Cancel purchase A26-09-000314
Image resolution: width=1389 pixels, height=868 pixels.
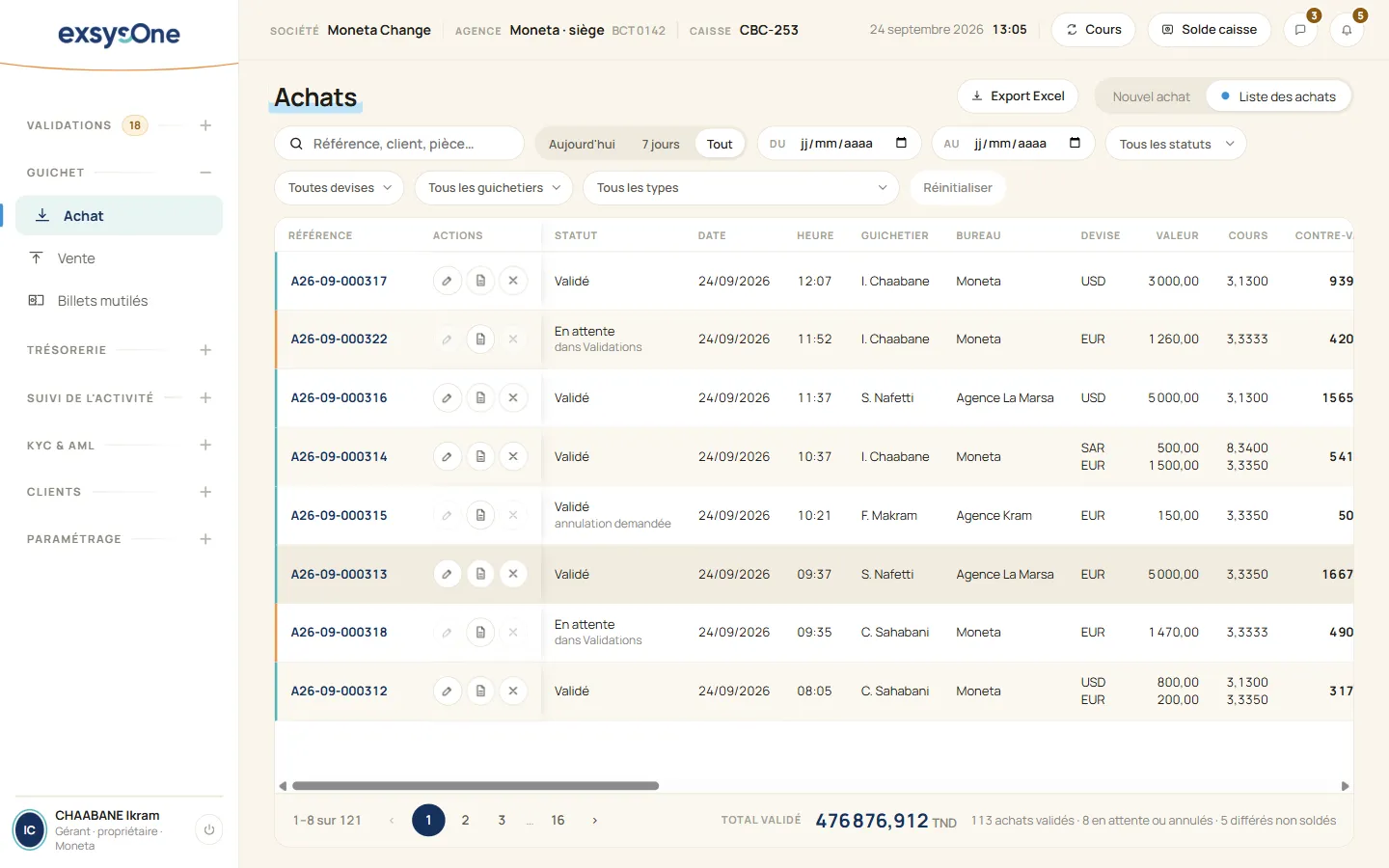point(513,457)
